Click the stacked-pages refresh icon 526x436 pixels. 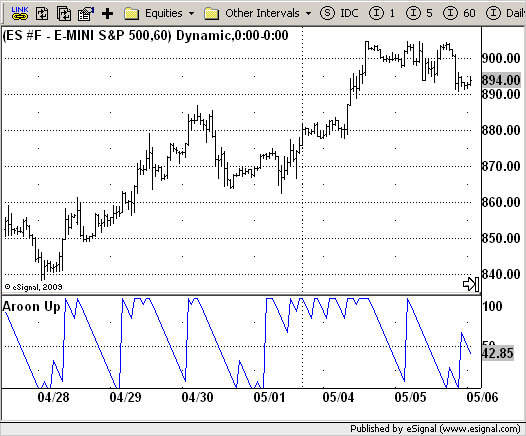pos(64,14)
